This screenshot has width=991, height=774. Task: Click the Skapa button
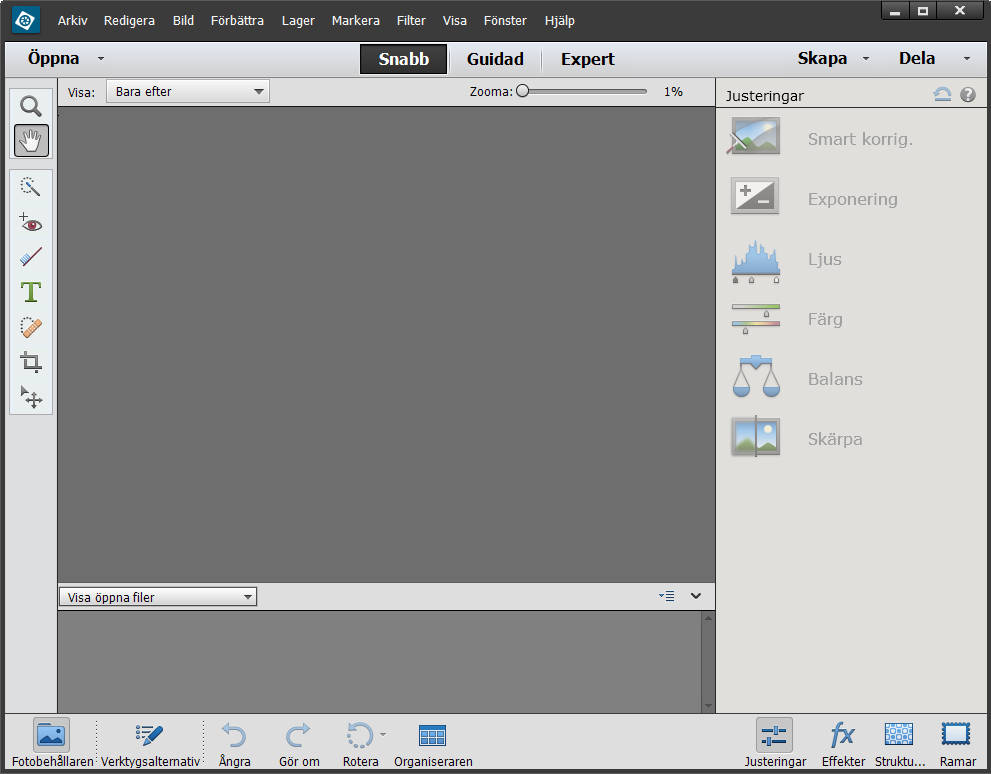click(822, 58)
